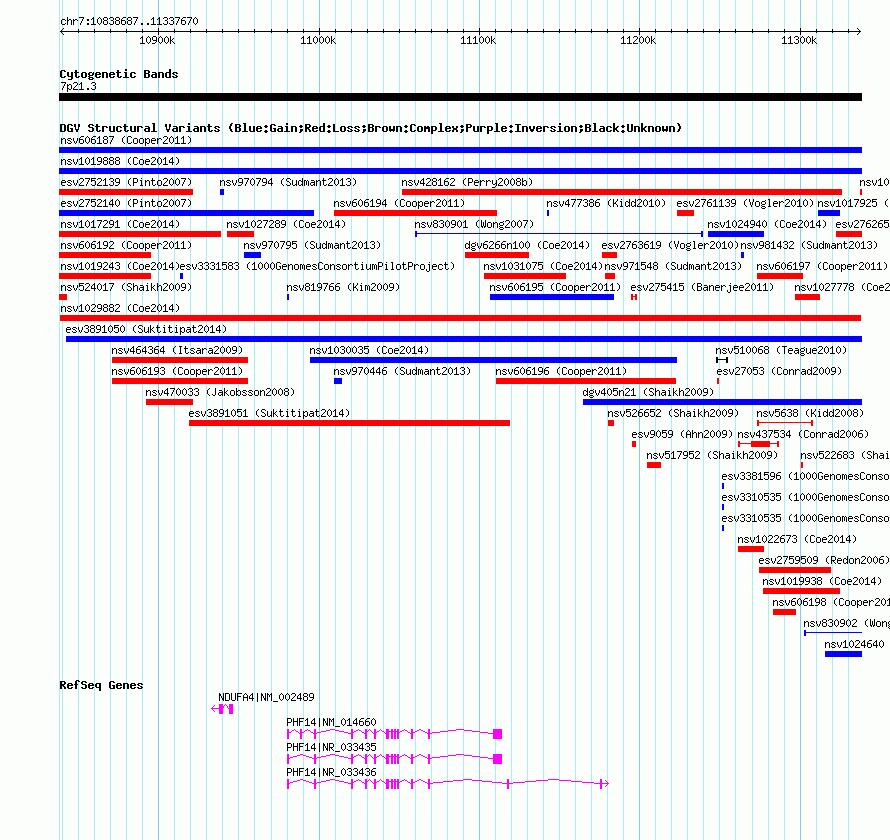
Task: Select the nsv470033 (Jakobsson2008) label
Action: click(220, 392)
